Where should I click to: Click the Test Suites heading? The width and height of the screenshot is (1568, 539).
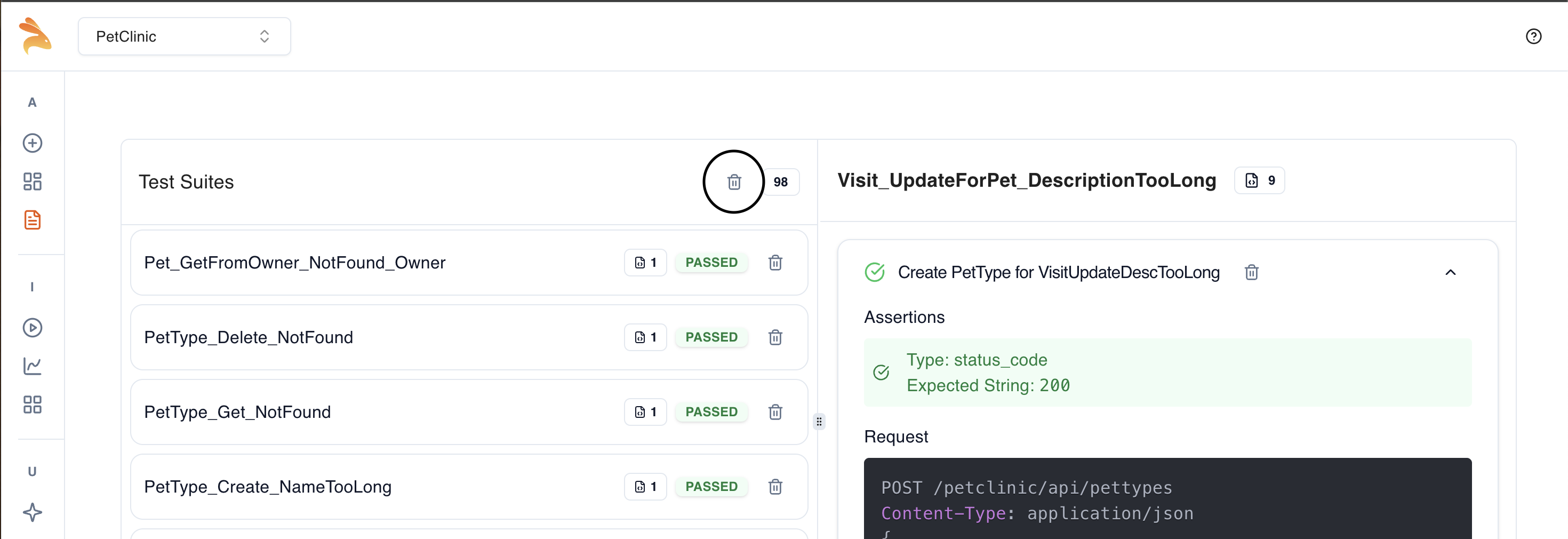click(186, 182)
